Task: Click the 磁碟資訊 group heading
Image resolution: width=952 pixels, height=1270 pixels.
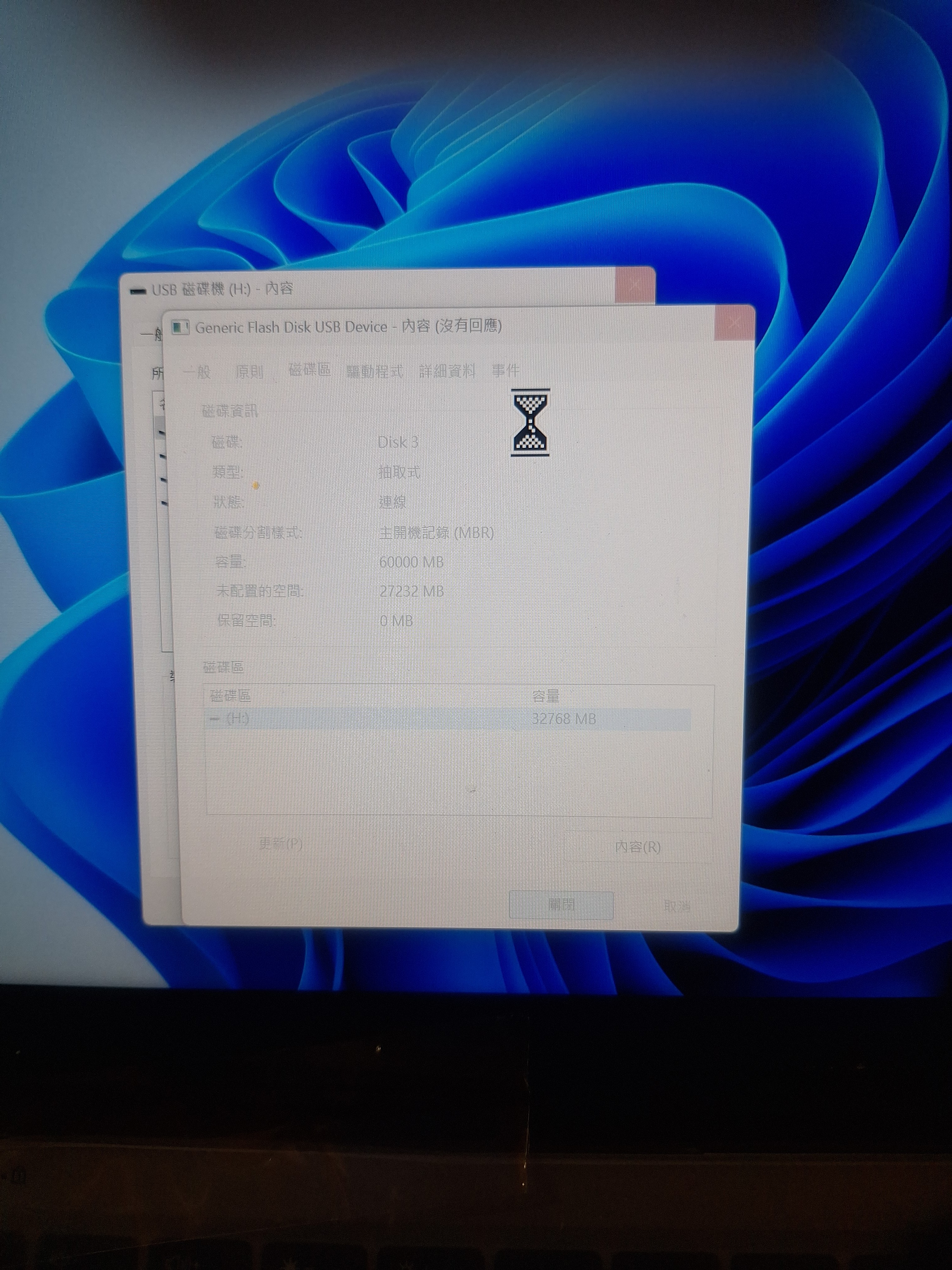Action: click(230, 411)
